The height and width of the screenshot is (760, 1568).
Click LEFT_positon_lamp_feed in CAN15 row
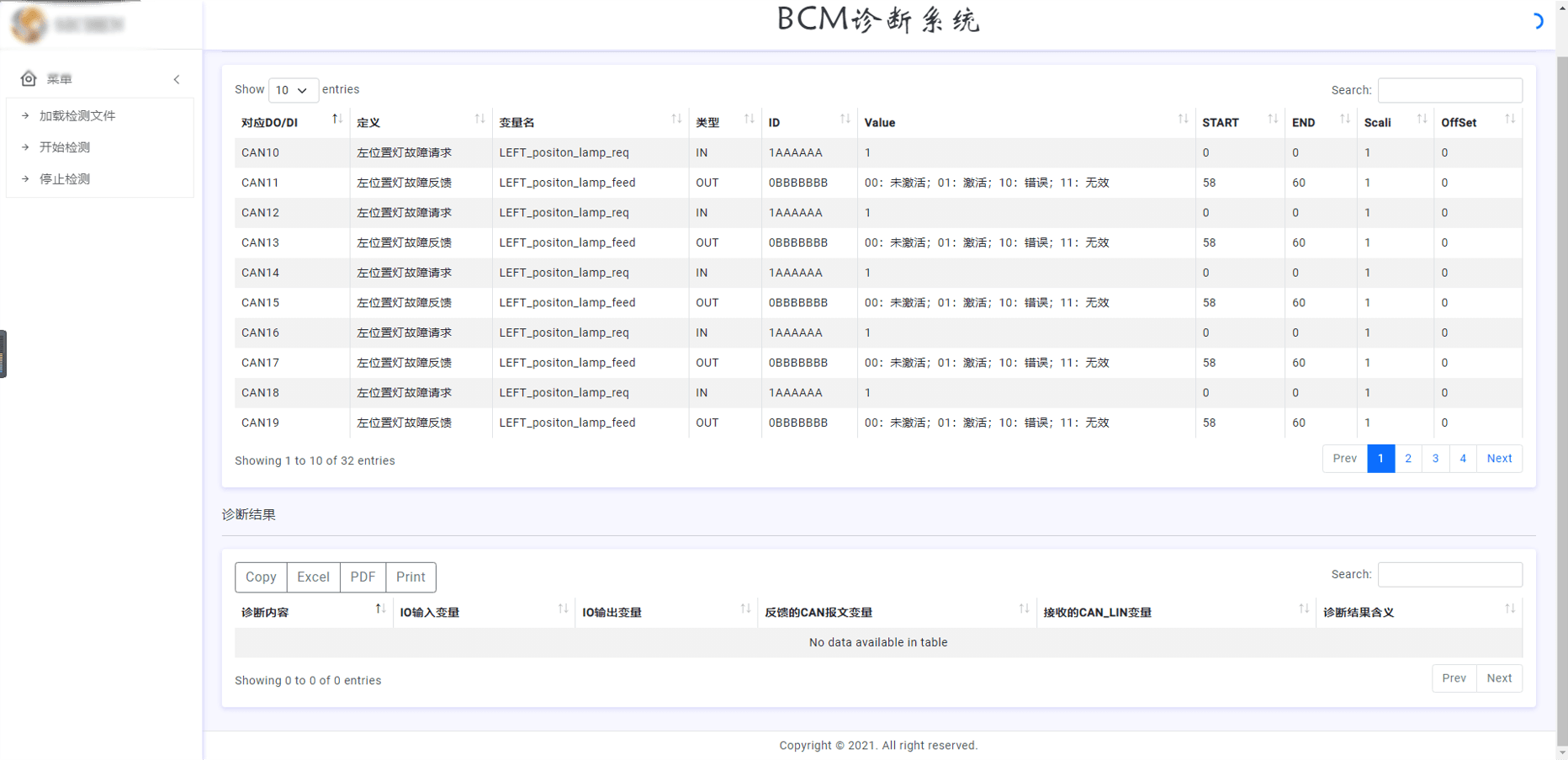[x=567, y=303]
